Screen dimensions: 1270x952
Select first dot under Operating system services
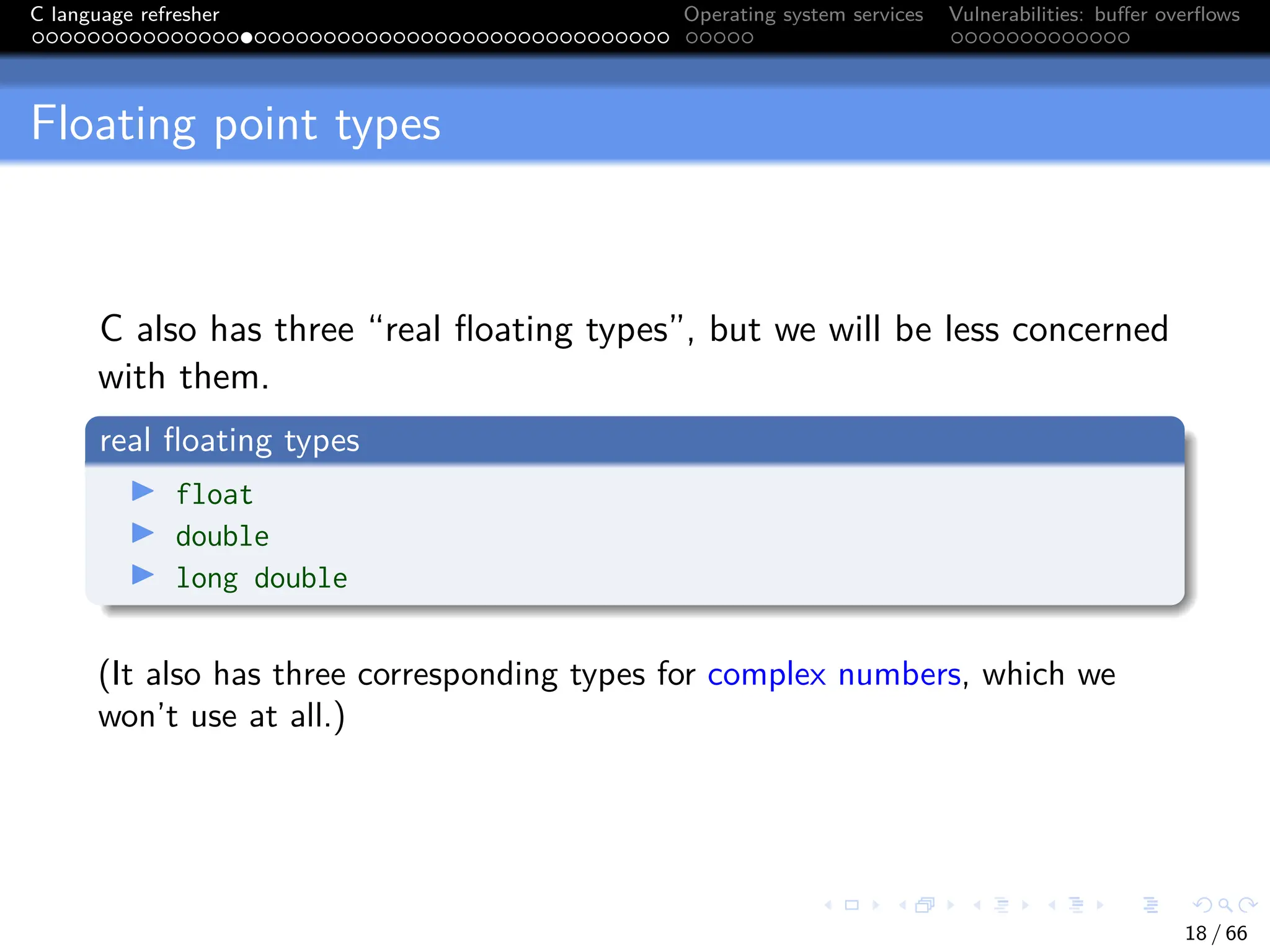[692, 38]
